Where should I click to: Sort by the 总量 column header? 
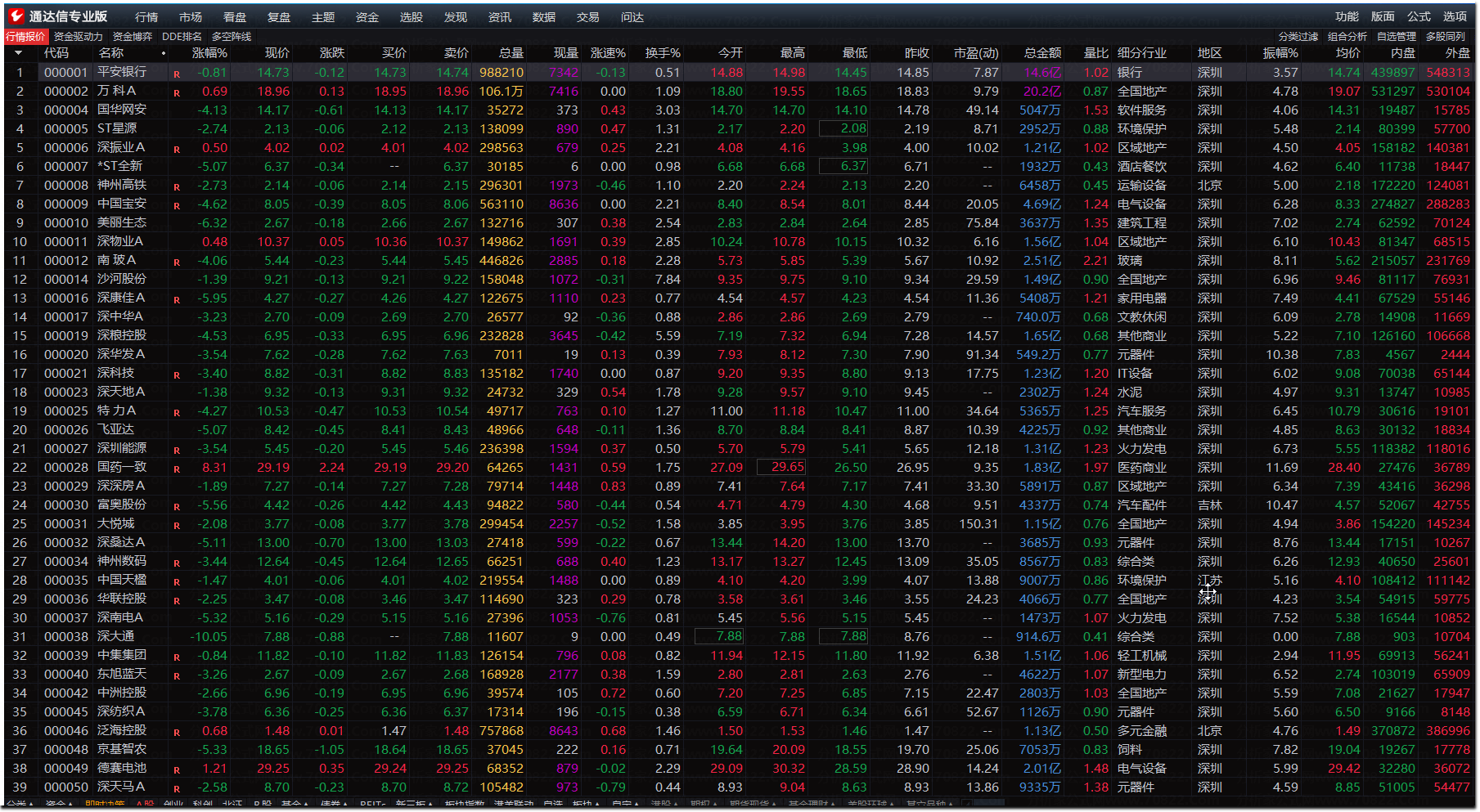point(511,53)
